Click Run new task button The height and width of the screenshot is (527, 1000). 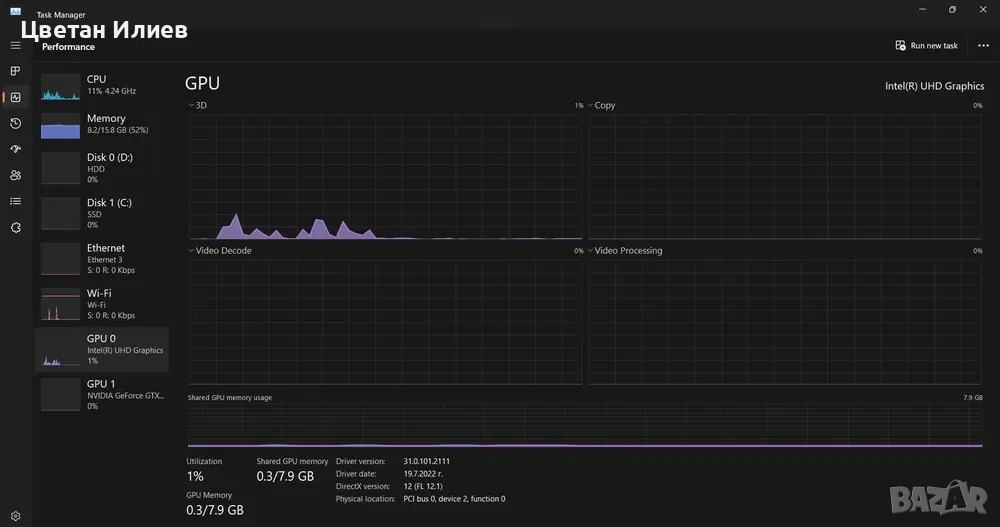pyautogui.click(x=927, y=45)
